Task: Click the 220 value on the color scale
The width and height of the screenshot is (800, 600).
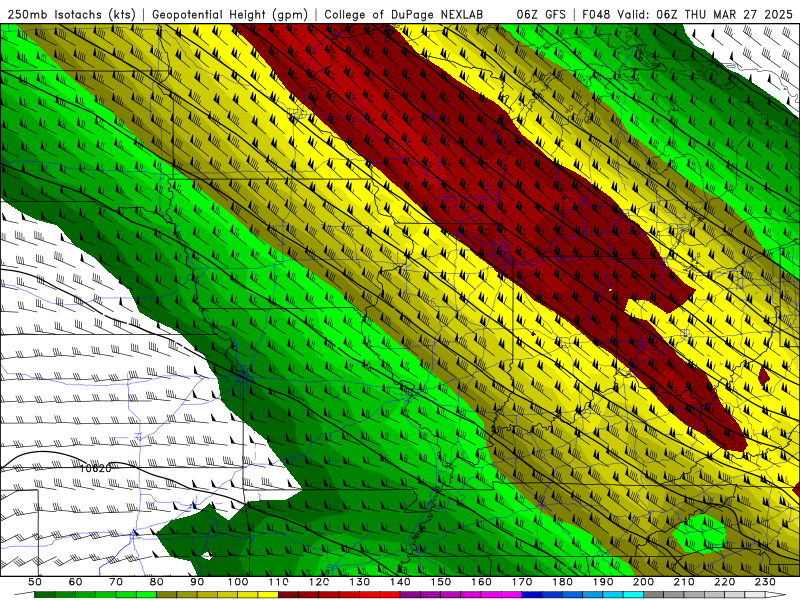Action: [x=725, y=582]
